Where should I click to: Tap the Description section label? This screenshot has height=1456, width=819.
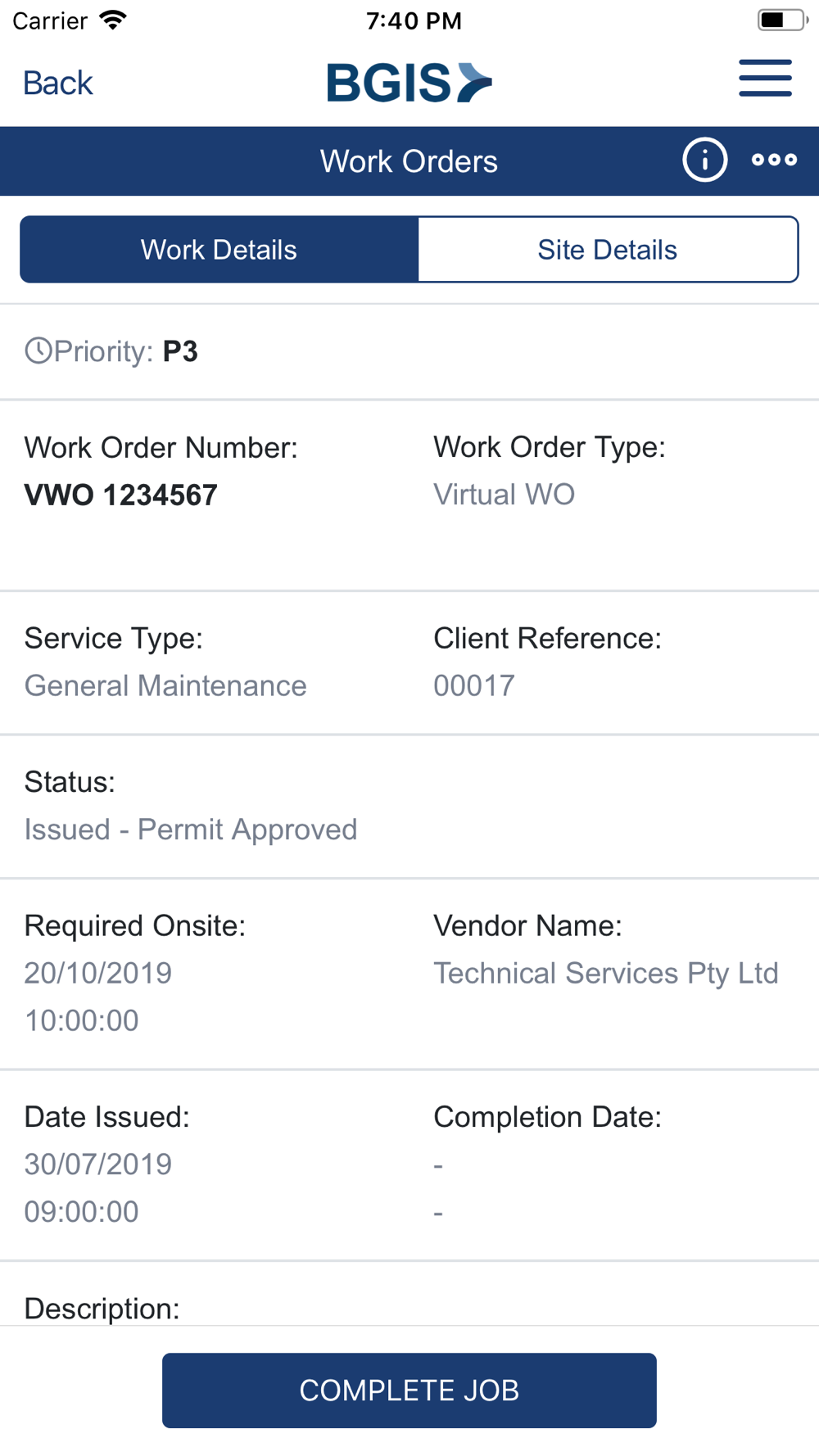(102, 1308)
